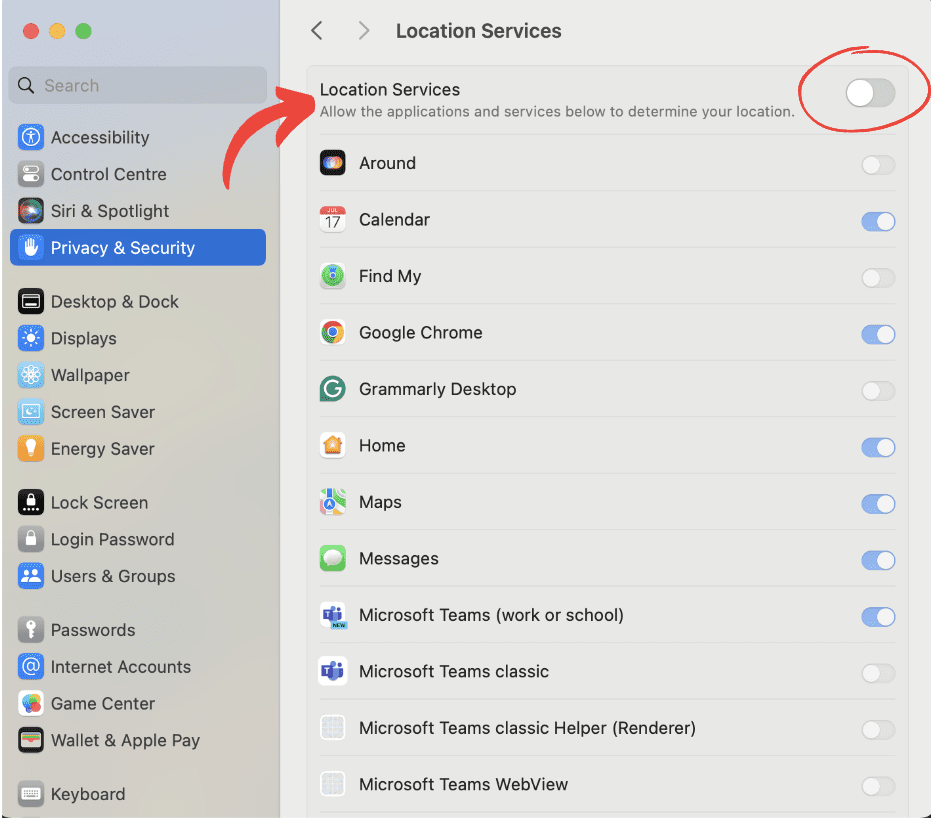The image size is (936, 820).
Task: Toggle location access for Find My
Action: pos(878,278)
